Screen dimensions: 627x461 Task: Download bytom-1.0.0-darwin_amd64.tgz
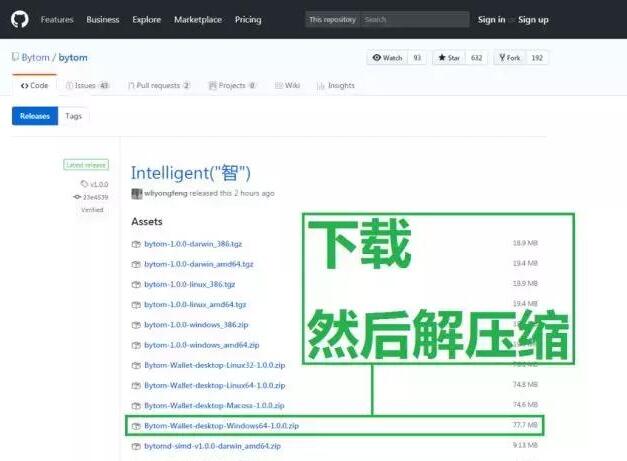199,264
